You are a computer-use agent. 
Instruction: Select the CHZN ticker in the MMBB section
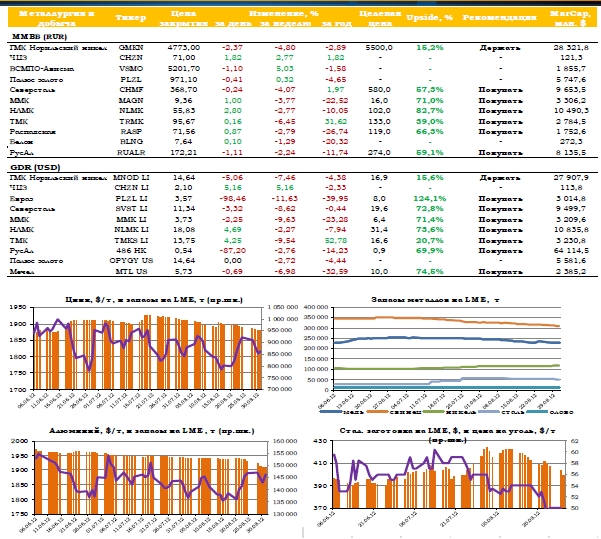point(131,58)
